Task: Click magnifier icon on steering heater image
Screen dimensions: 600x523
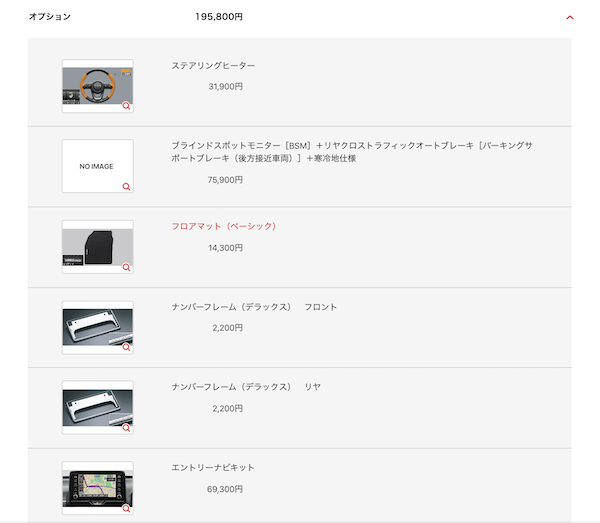Action: (x=127, y=106)
